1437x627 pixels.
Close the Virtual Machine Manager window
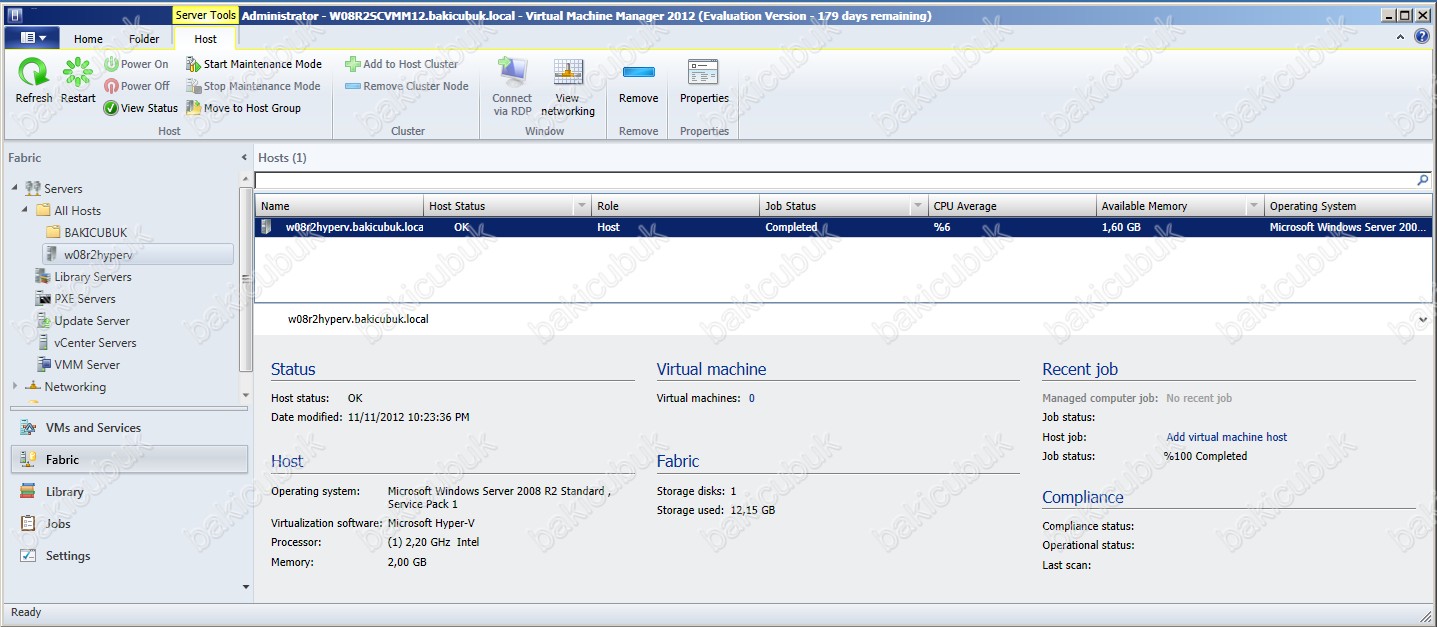pos(1423,15)
